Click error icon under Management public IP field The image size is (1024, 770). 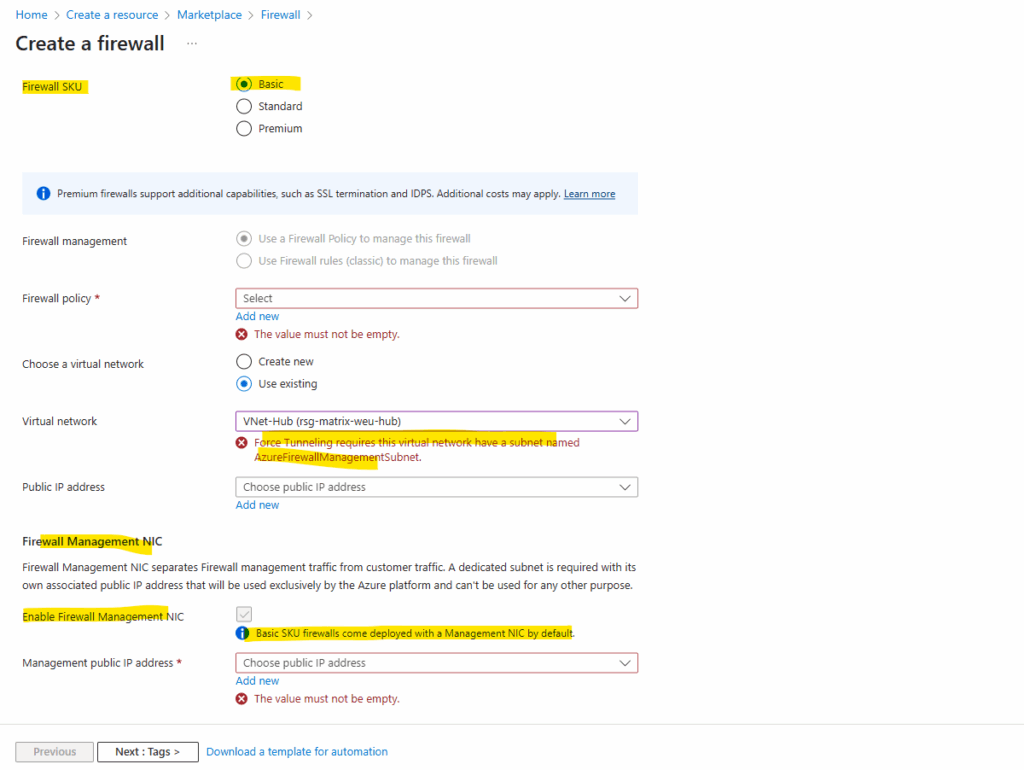click(242, 699)
